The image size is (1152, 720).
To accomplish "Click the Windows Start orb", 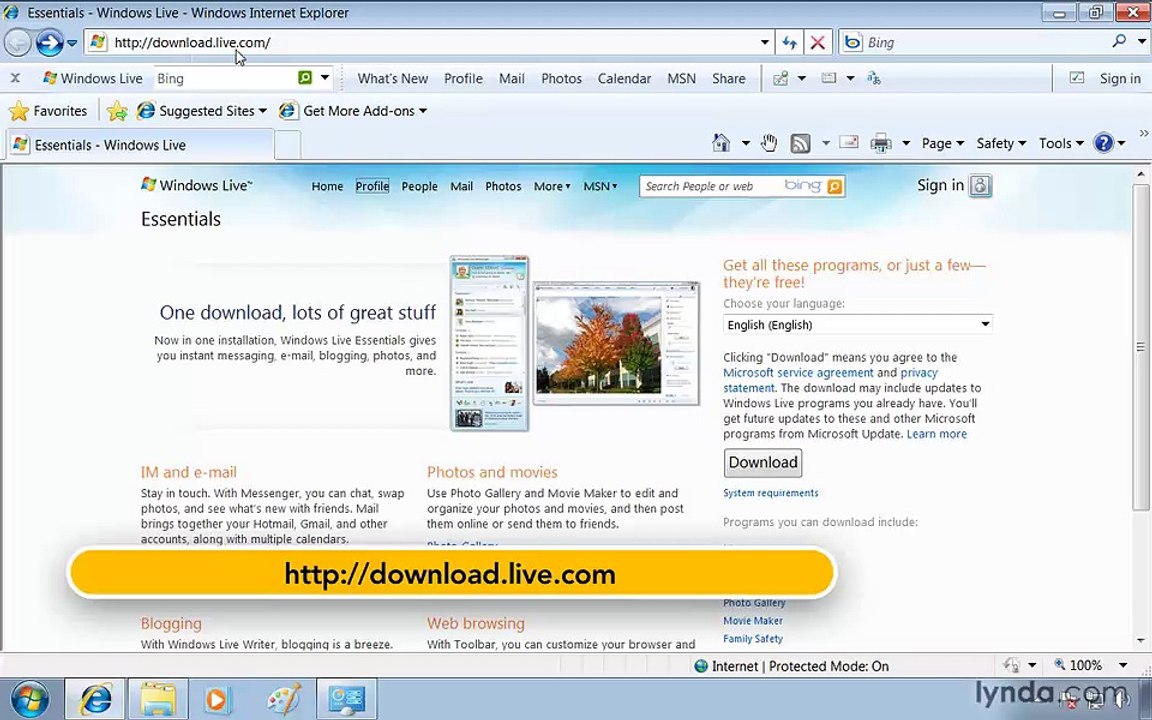I will (30, 699).
